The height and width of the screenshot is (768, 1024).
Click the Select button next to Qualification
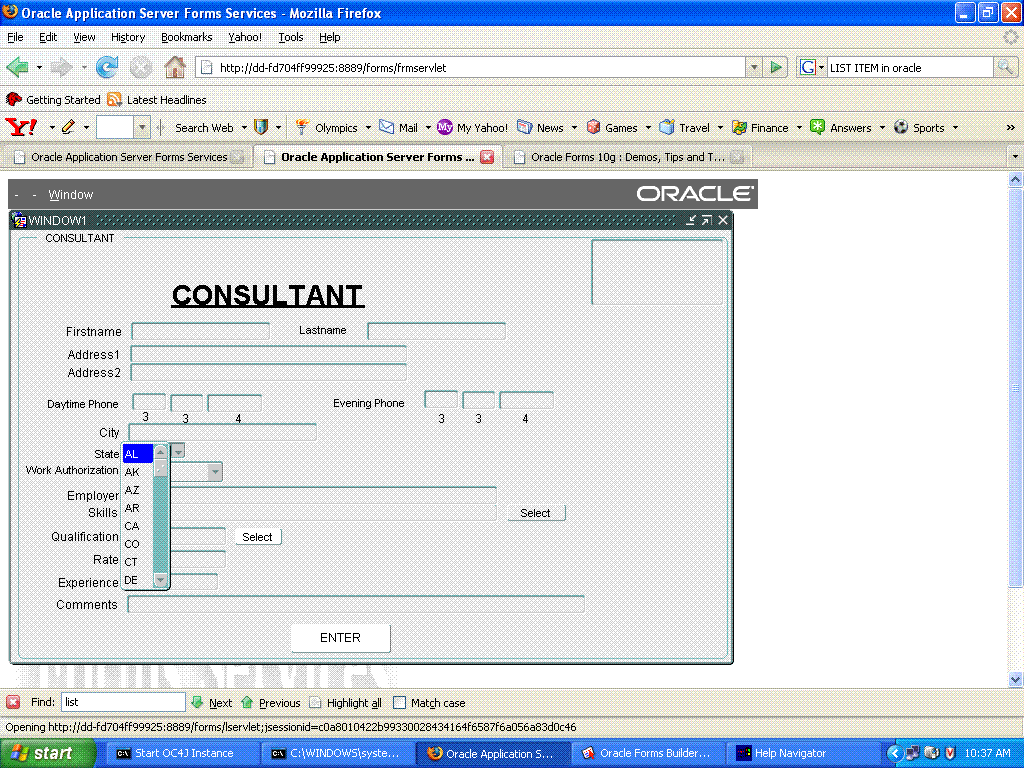[257, 537]
